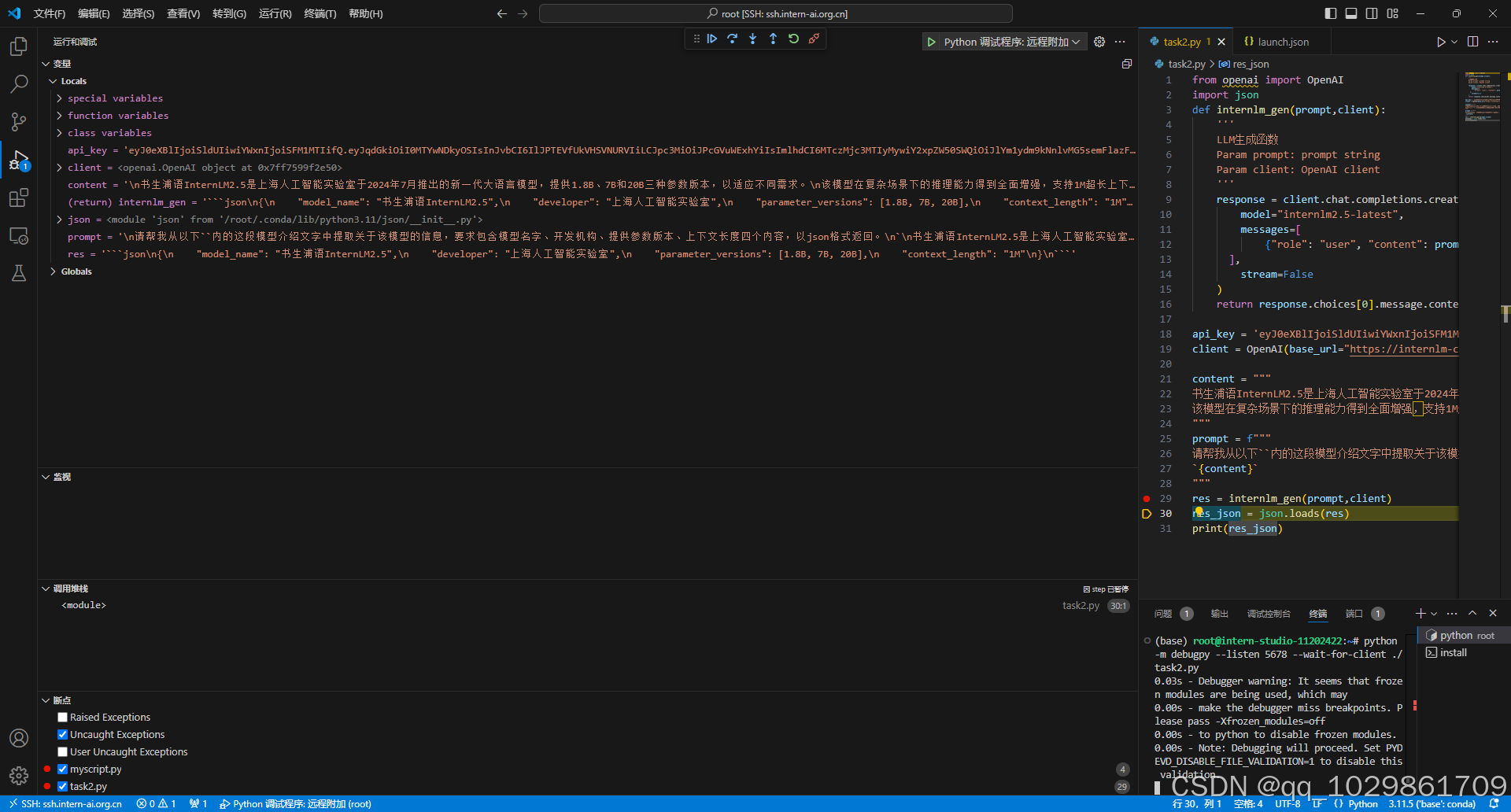The image size is (1511, 812).
Task: Expand function variables node
Action: [59, 116]
